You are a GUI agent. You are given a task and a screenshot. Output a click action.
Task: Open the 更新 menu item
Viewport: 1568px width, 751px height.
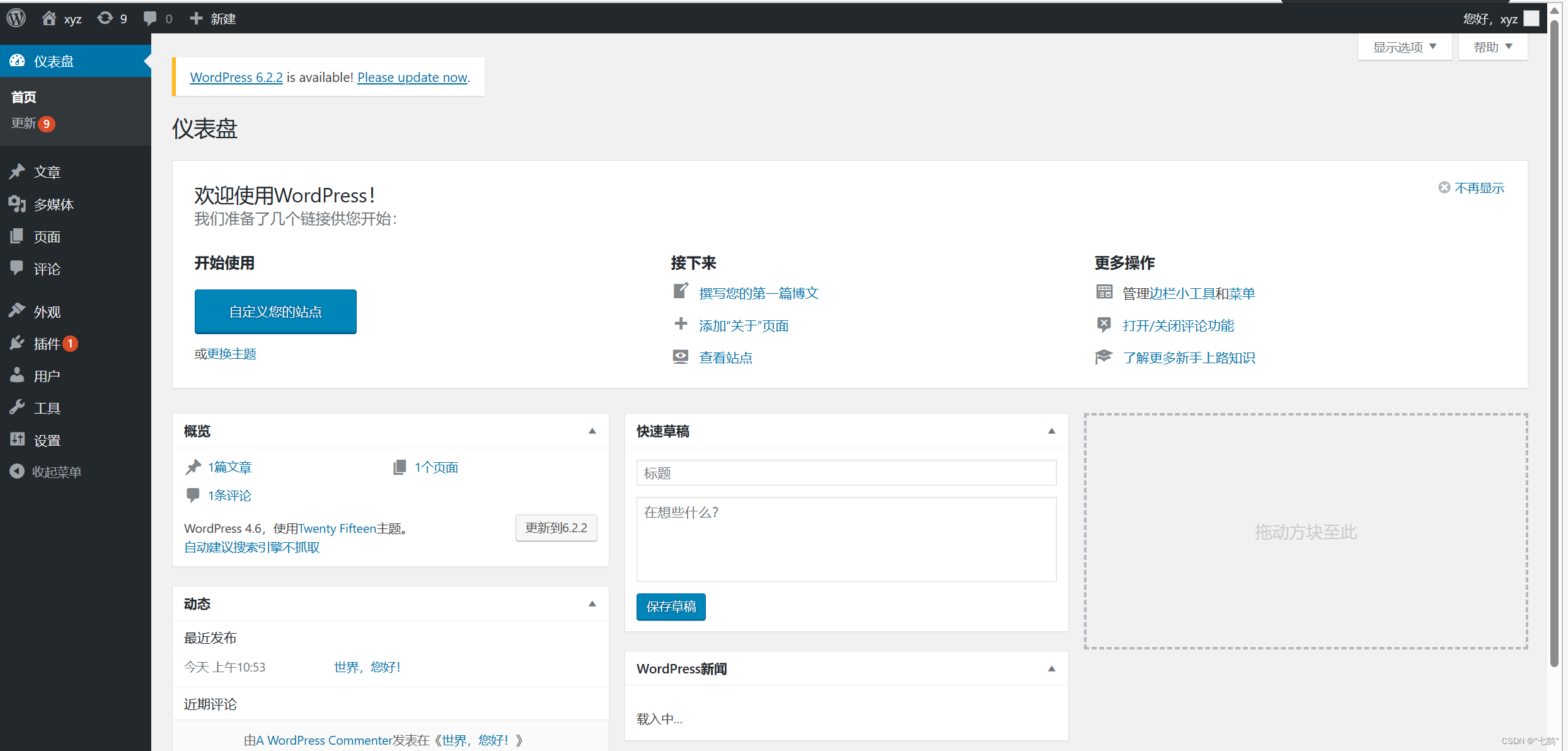pyautogui.click(x=24, y=123)
